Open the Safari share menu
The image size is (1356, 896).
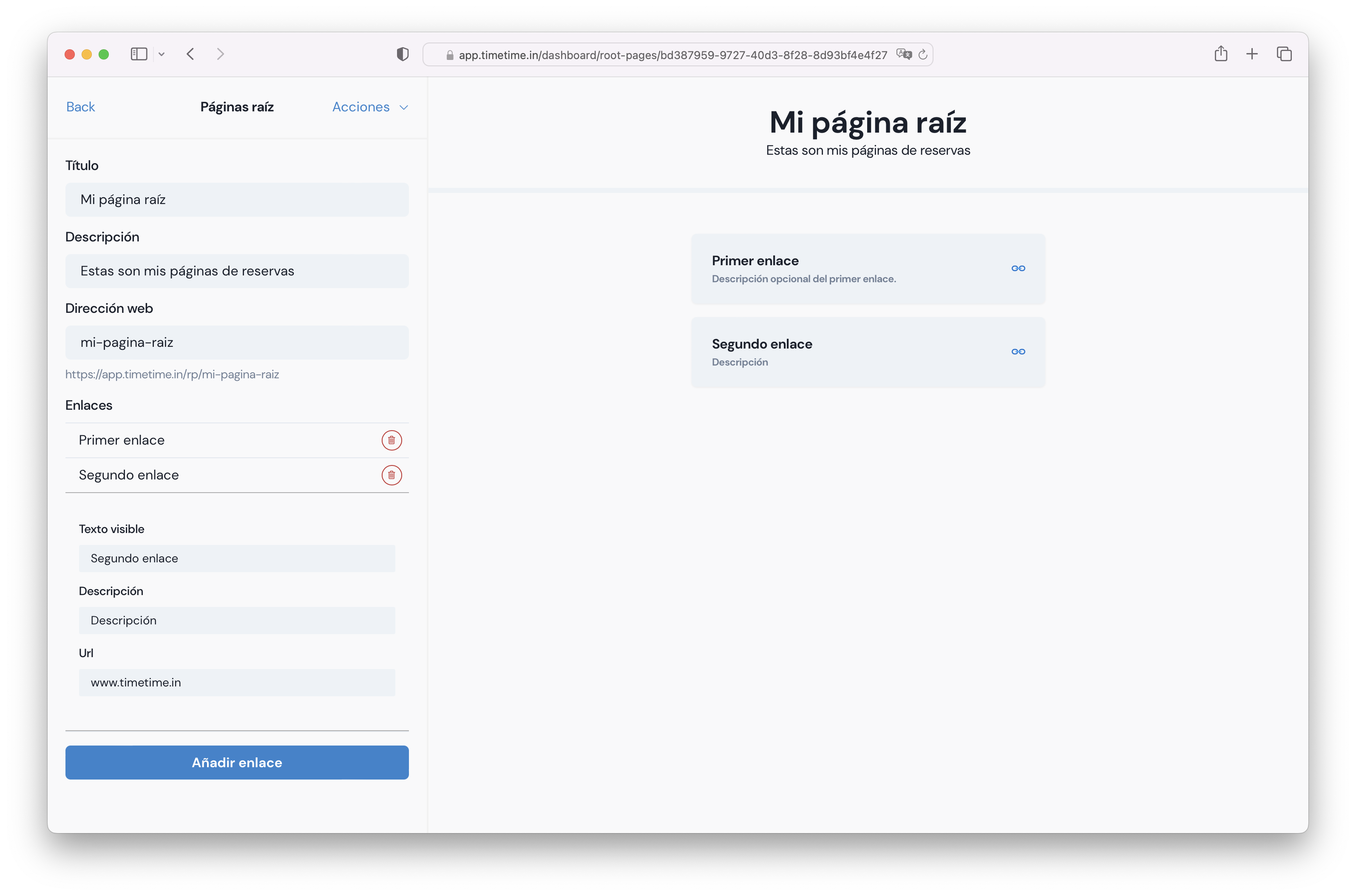(x=1220, y=54)
